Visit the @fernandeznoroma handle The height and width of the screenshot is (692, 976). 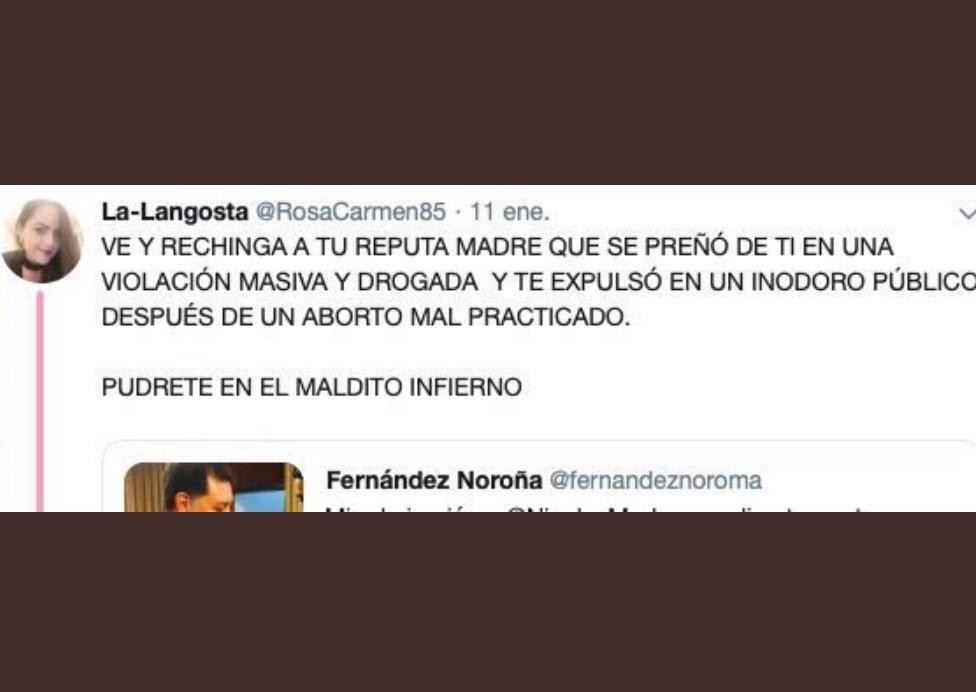click(x=655, y=480)
